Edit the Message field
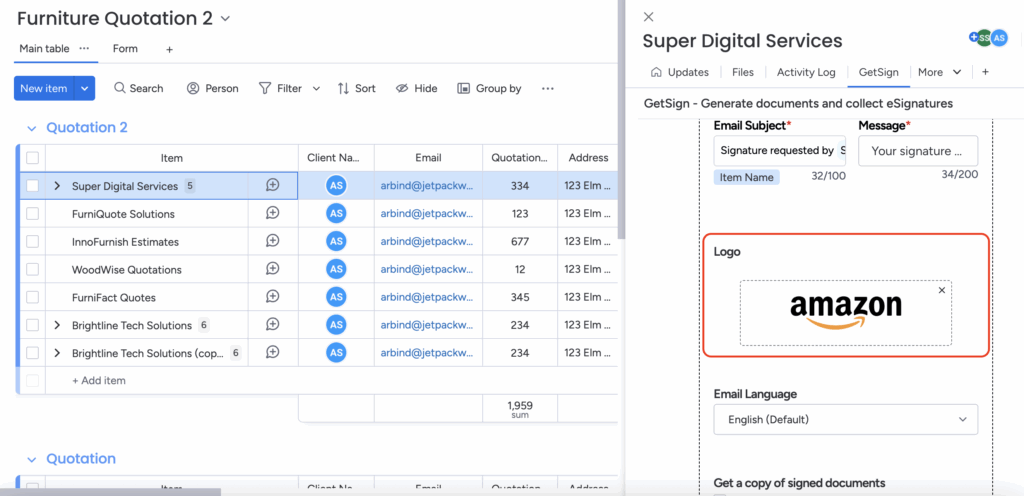The image size is (1024, 496). (x=918, y=151)
